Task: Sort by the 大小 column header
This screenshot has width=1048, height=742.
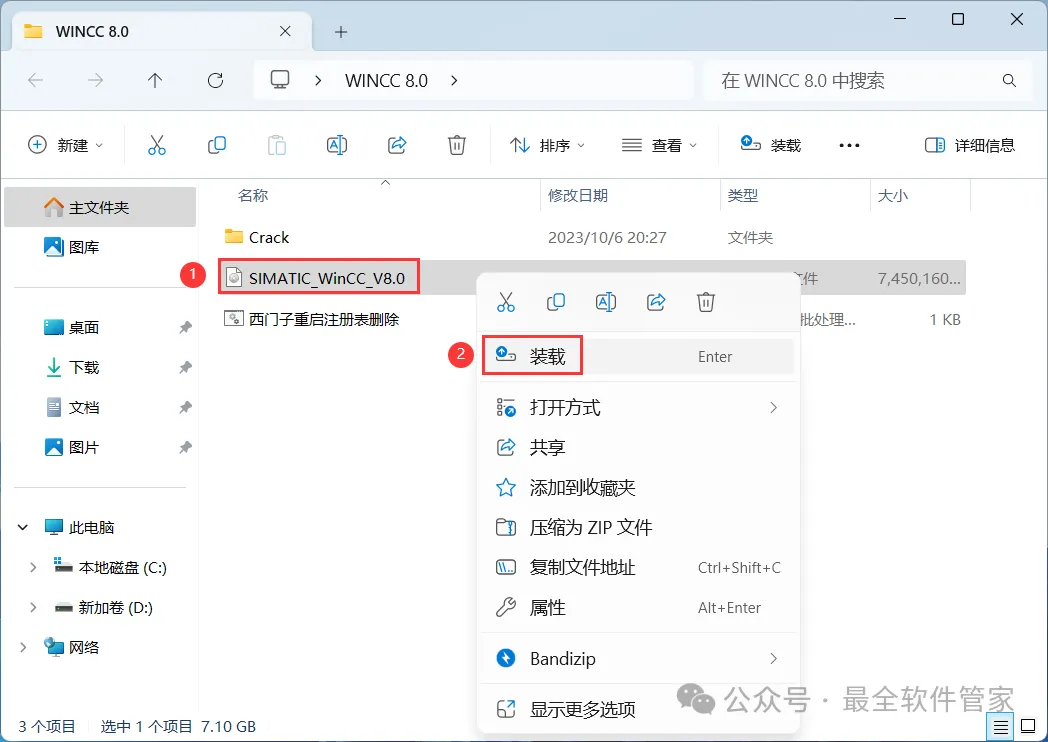Action: 893,196
